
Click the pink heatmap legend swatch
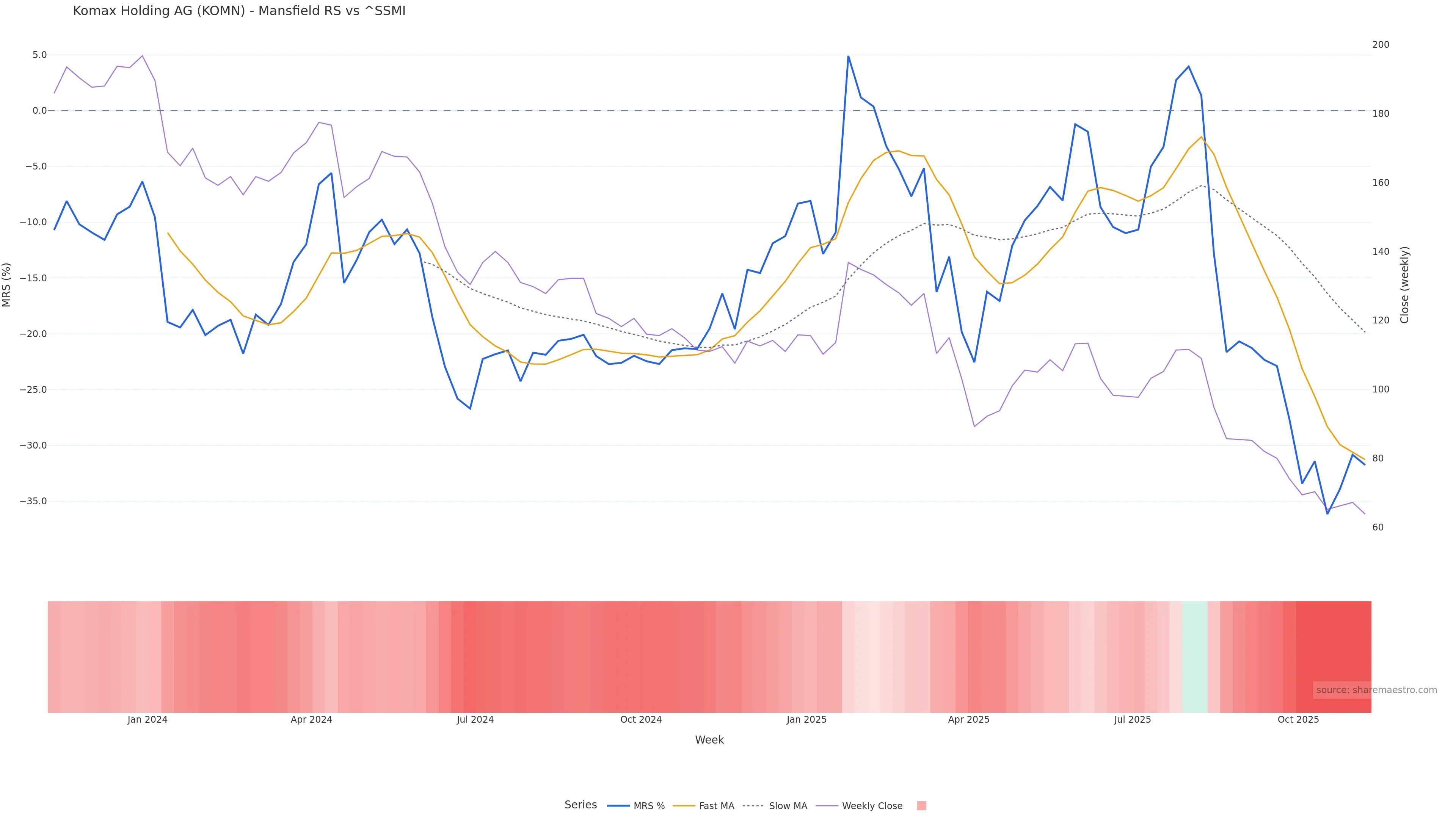tap(921, 806)
